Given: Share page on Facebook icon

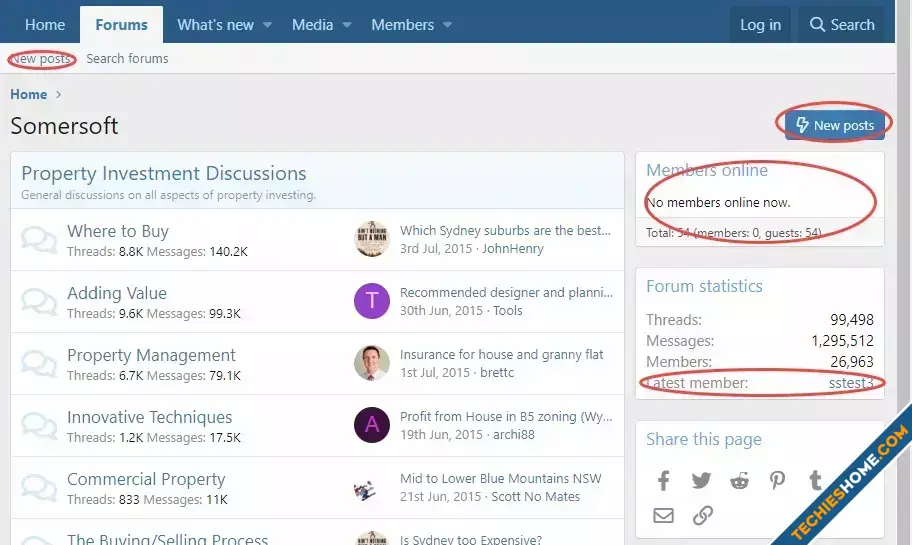Looking at the screenshot, I should (x=663, y=480).
